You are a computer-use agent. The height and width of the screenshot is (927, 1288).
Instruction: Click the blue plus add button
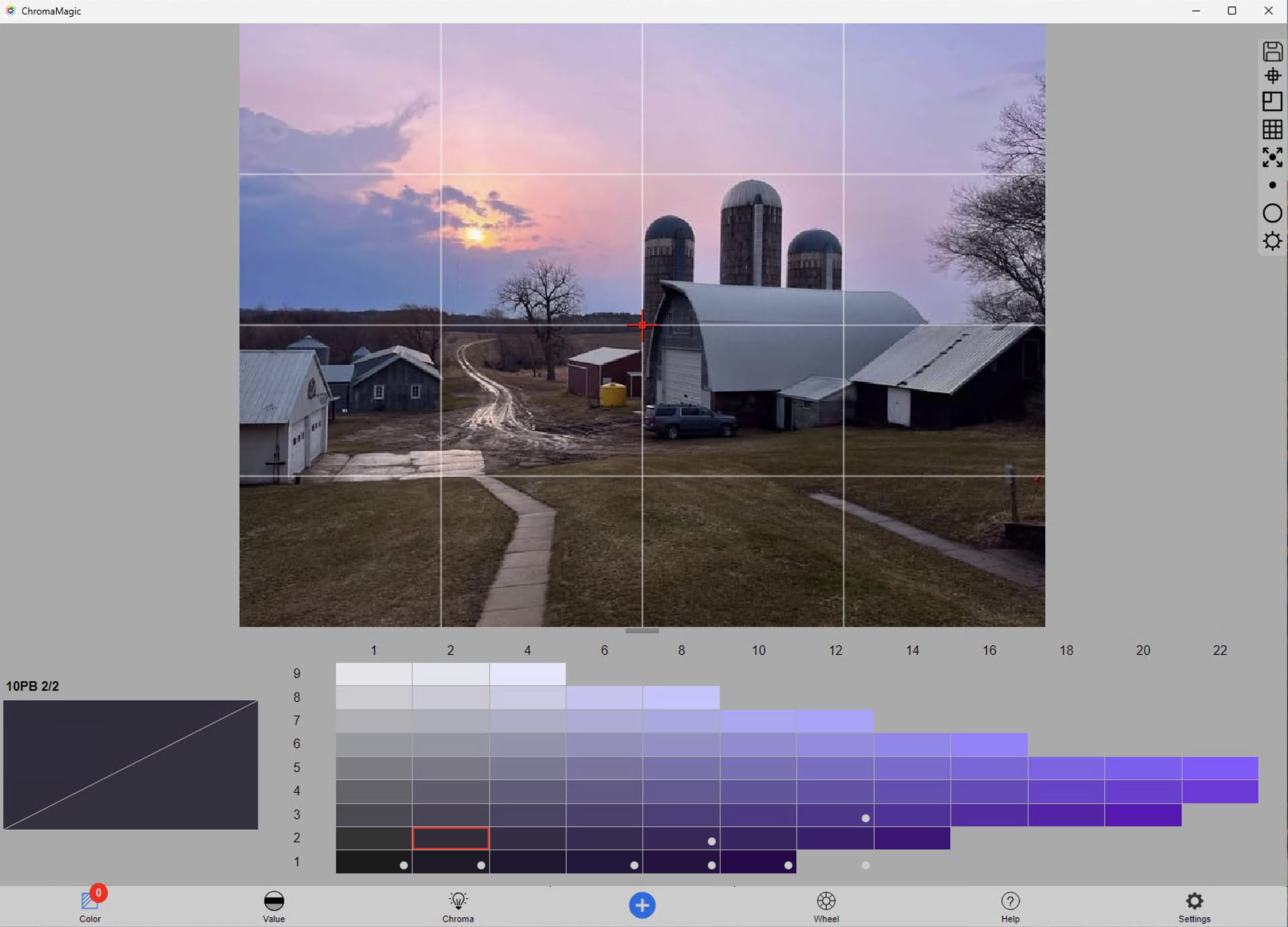pyautogui.click(x=642, y=905)
